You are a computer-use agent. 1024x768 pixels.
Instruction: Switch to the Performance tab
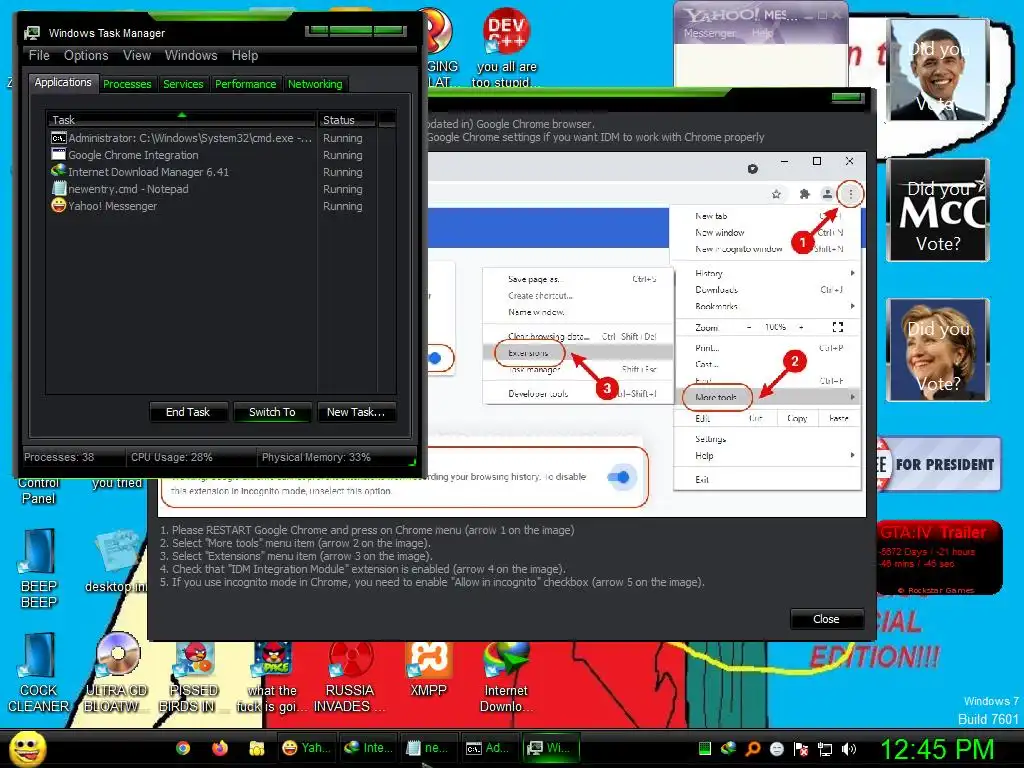click(x=246, y=84)
